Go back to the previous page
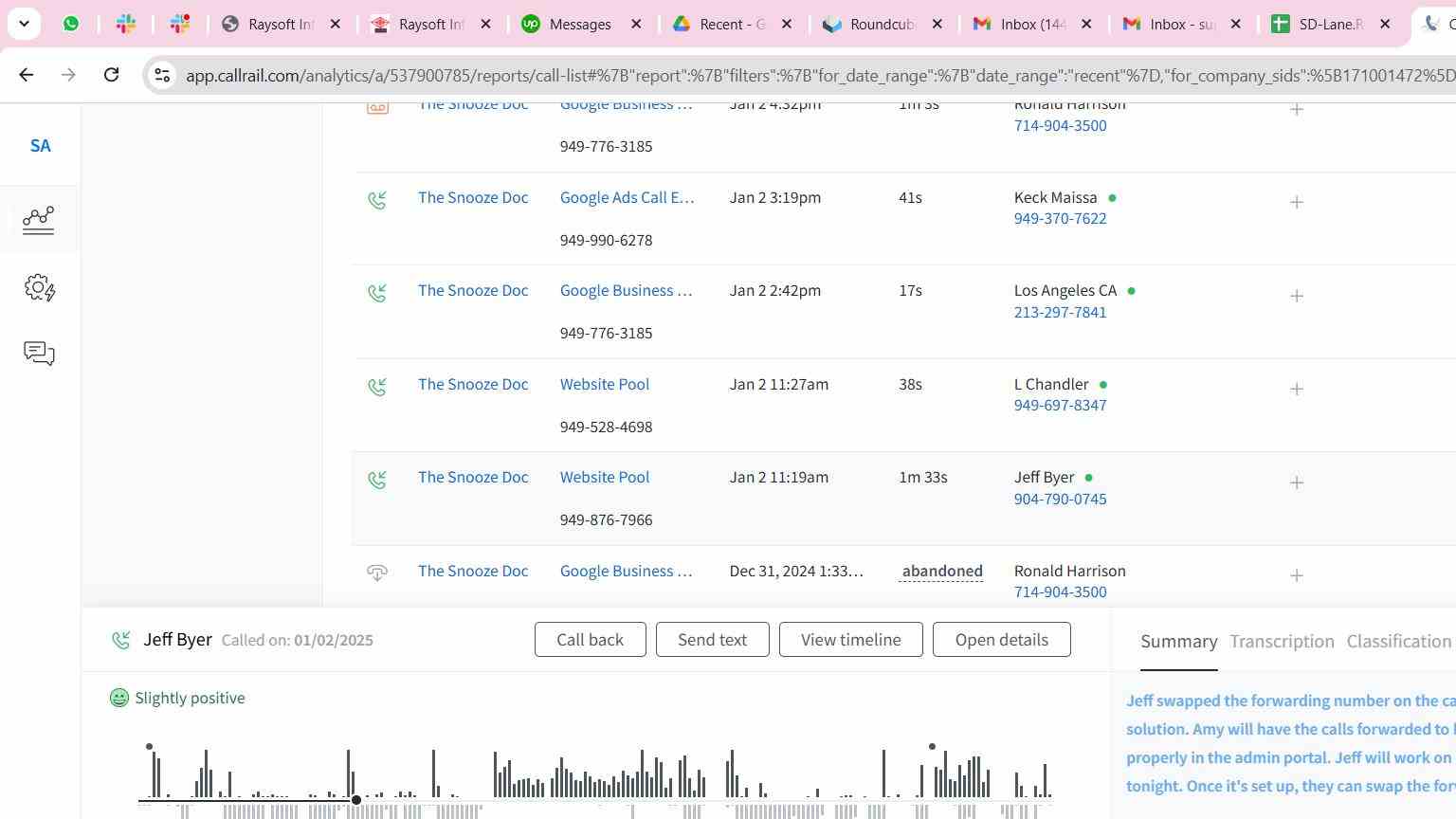Viewport: 1456px width, 819px height. (27, 75)
